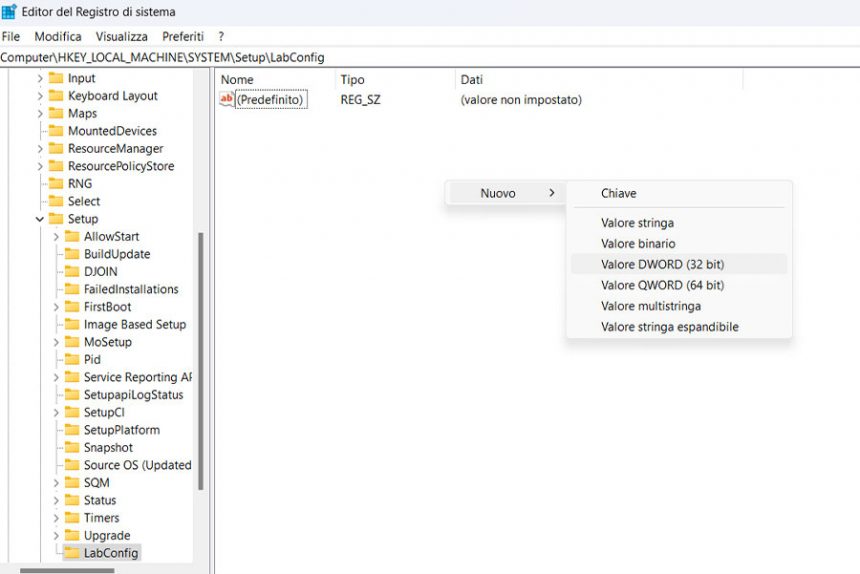This screenshot has height=574, width=860.
Task: Select the (Predefinito) value name
Action: (271, 100)
